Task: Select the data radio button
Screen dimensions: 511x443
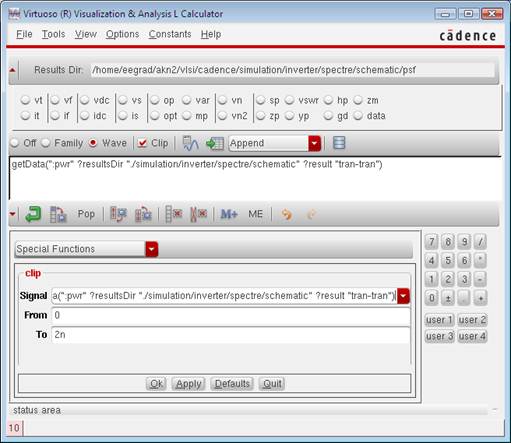Action: coord(358,116)
